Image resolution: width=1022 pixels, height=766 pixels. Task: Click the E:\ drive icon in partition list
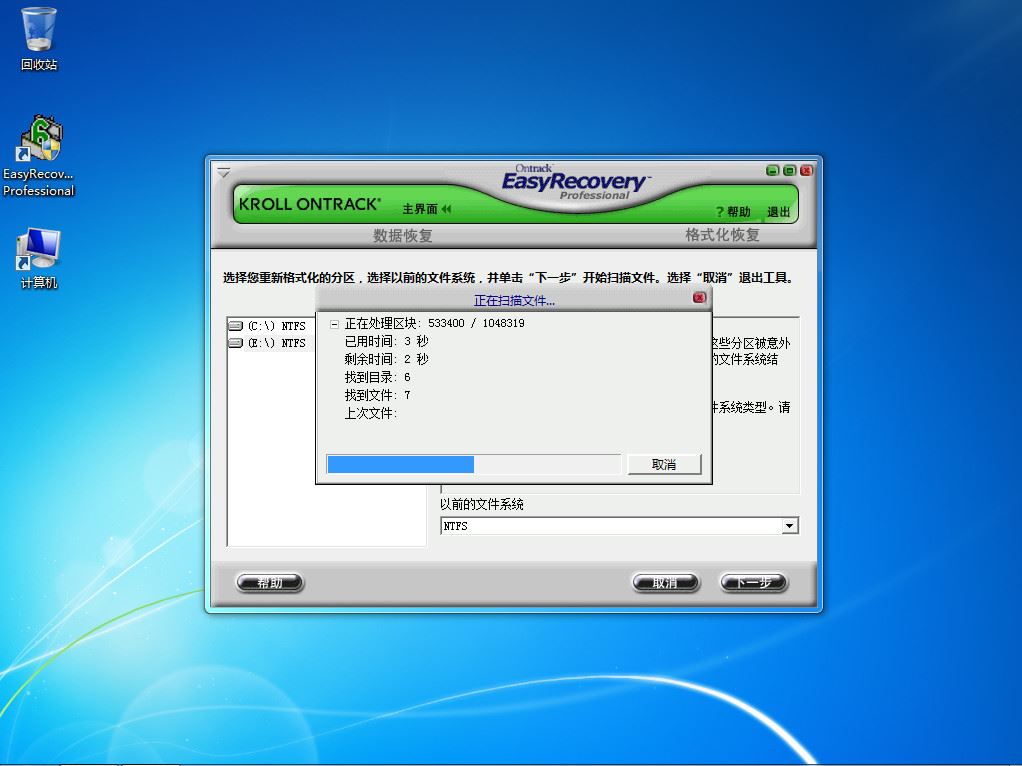pos(236,343)
